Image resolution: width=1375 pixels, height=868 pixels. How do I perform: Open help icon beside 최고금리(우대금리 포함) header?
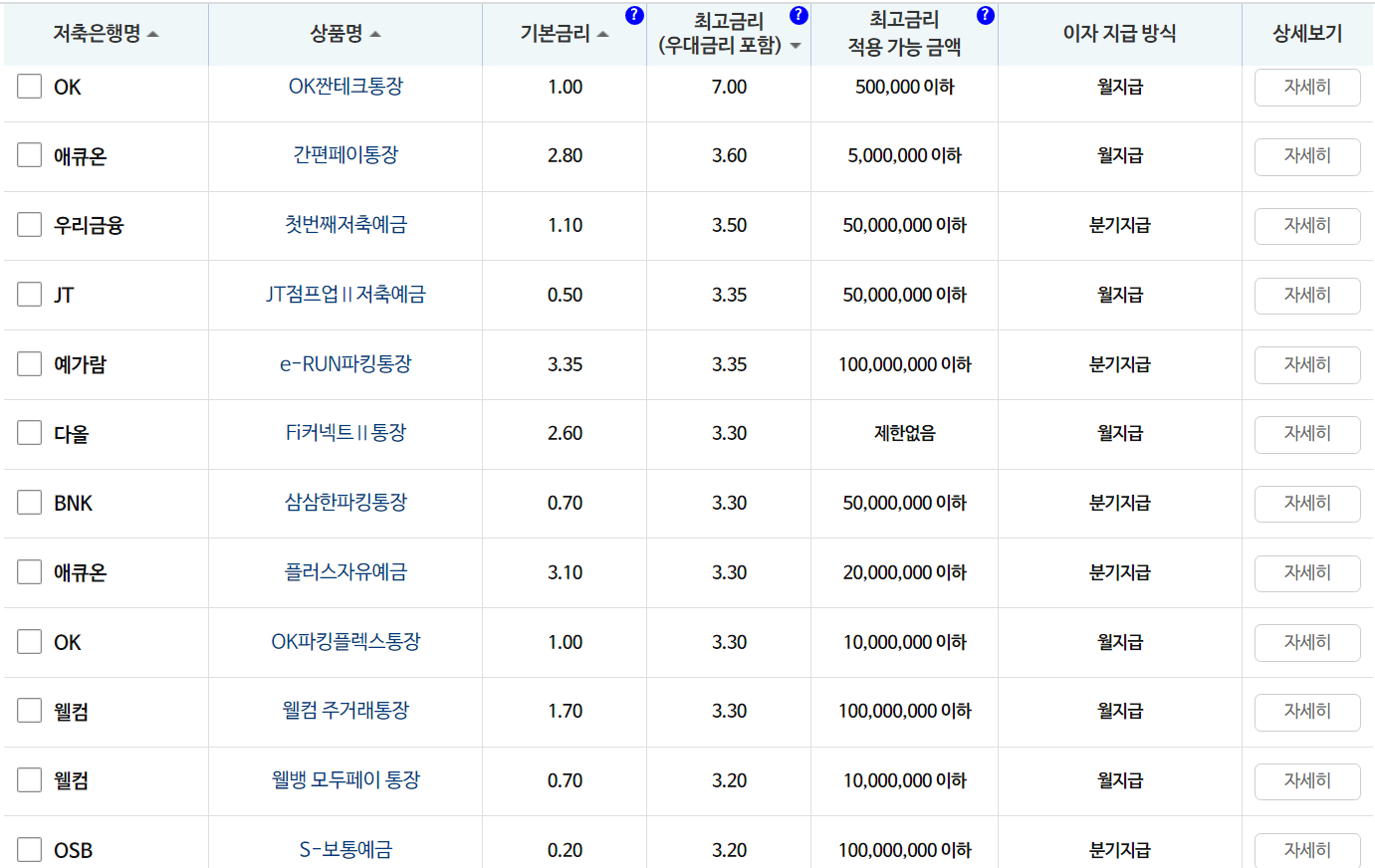[799, 15]
